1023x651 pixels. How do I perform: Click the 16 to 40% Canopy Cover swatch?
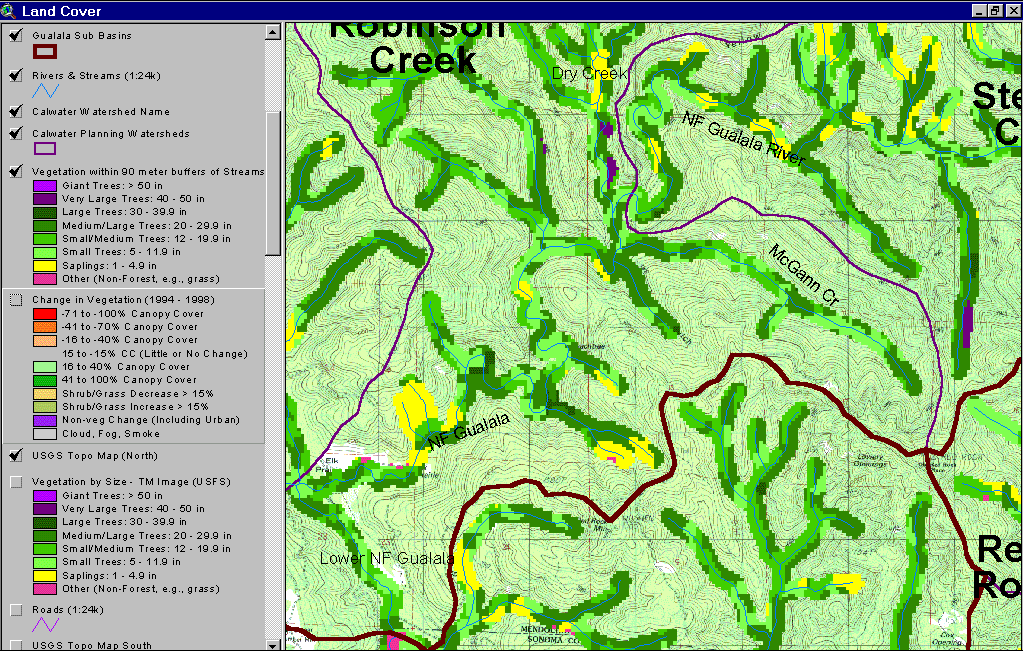pyautogui.click(x=45, y=367)
